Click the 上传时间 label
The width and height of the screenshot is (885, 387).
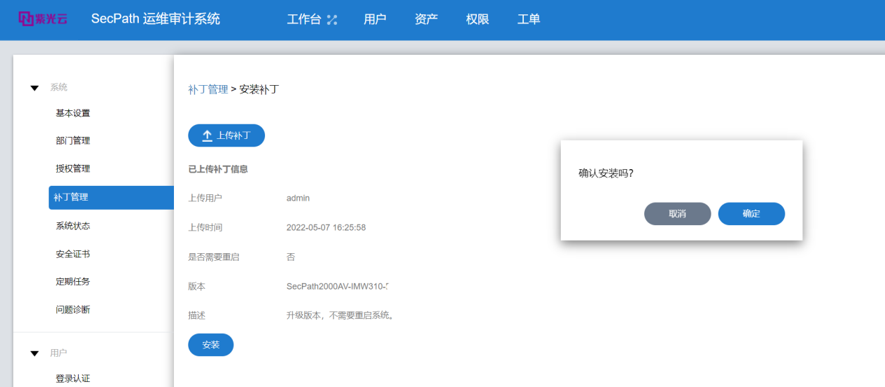pyautogui.click(x=205, y=227)
